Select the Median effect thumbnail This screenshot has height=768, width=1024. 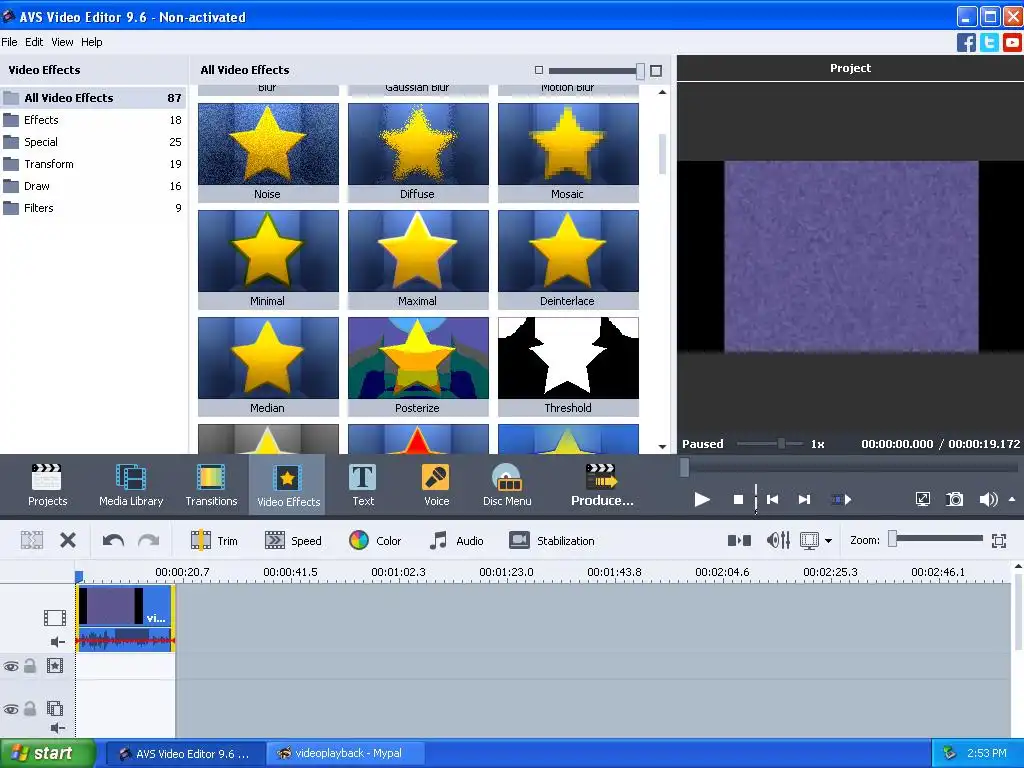(x=268, y=366)
